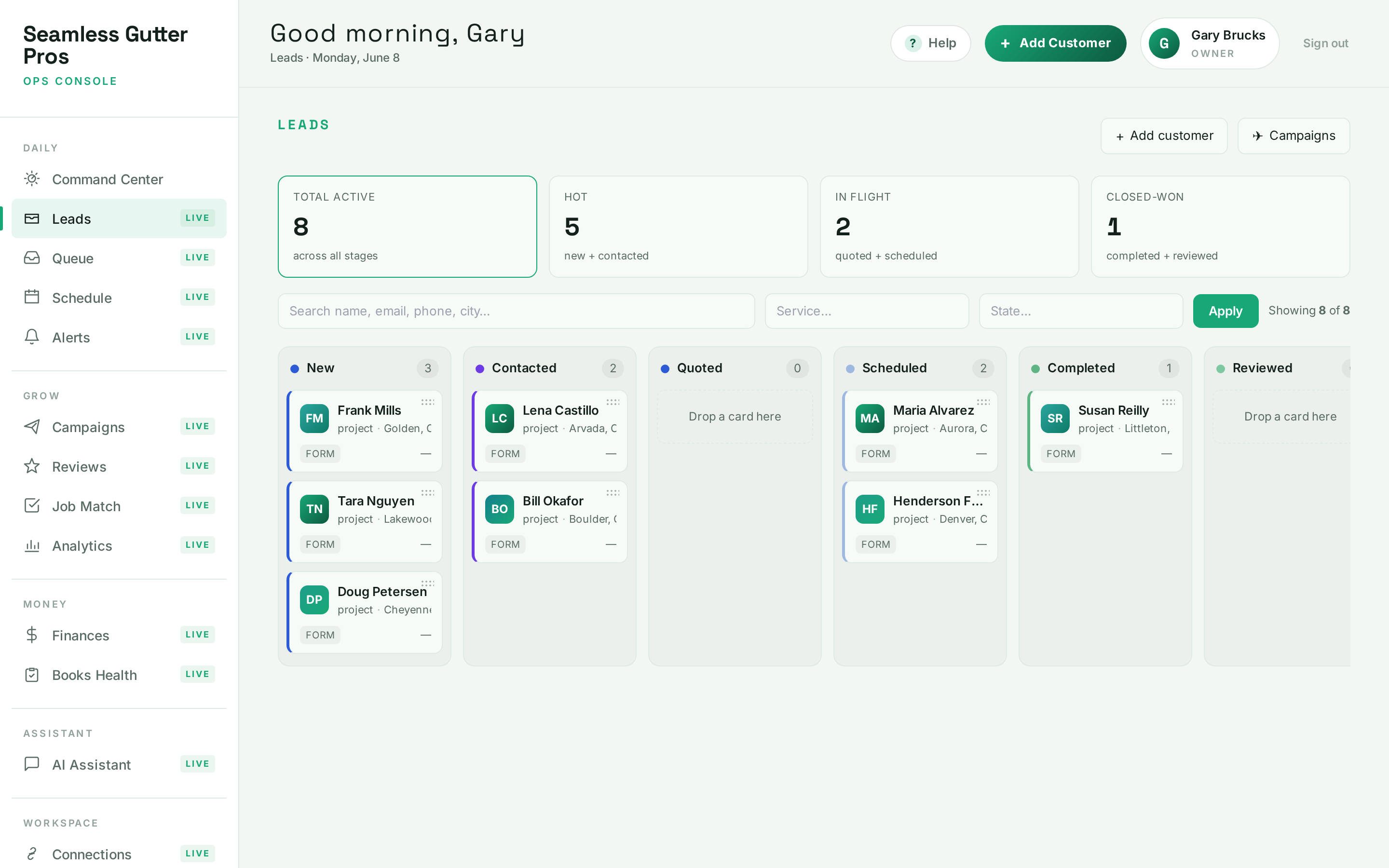Click Doug Petersen DP avatar
Screen dimensions: 1389x868
point(314,600)
